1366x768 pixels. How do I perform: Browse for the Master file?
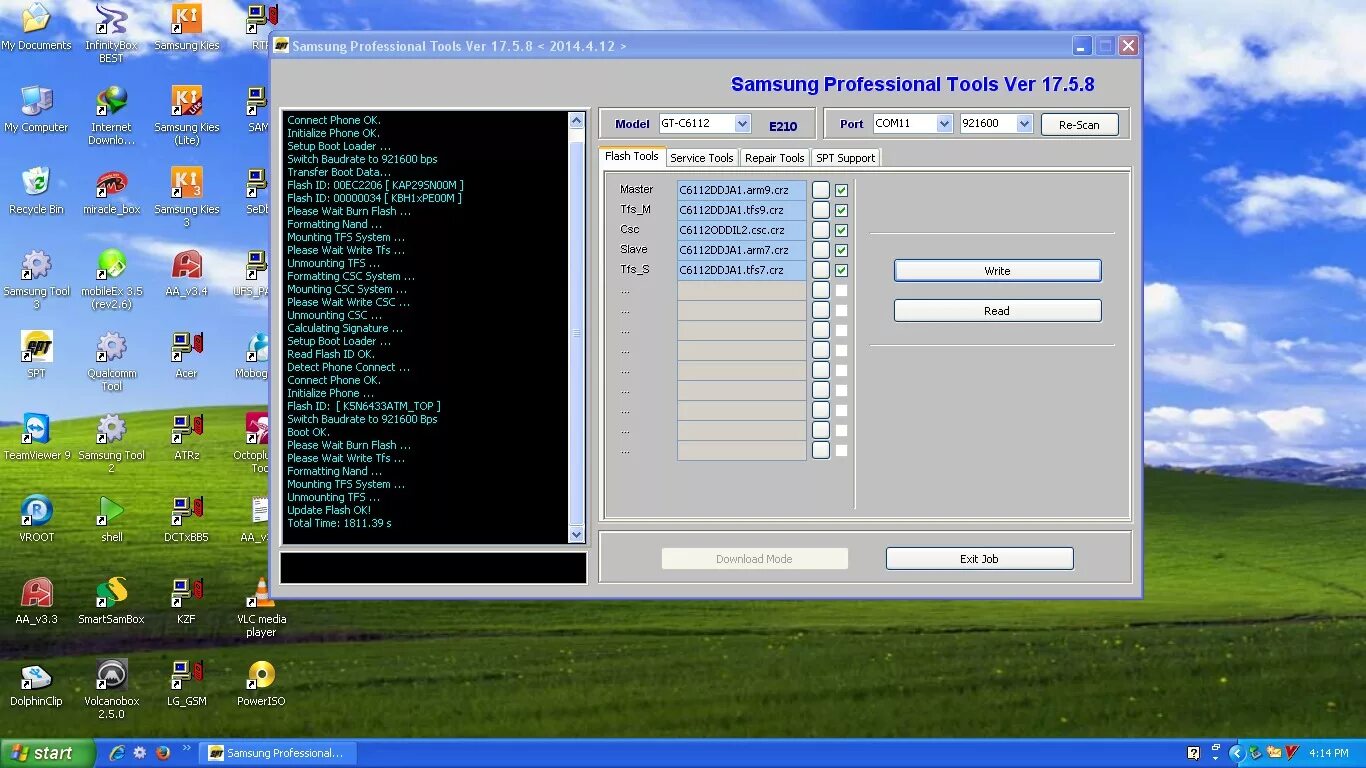(x=820, y=190)
